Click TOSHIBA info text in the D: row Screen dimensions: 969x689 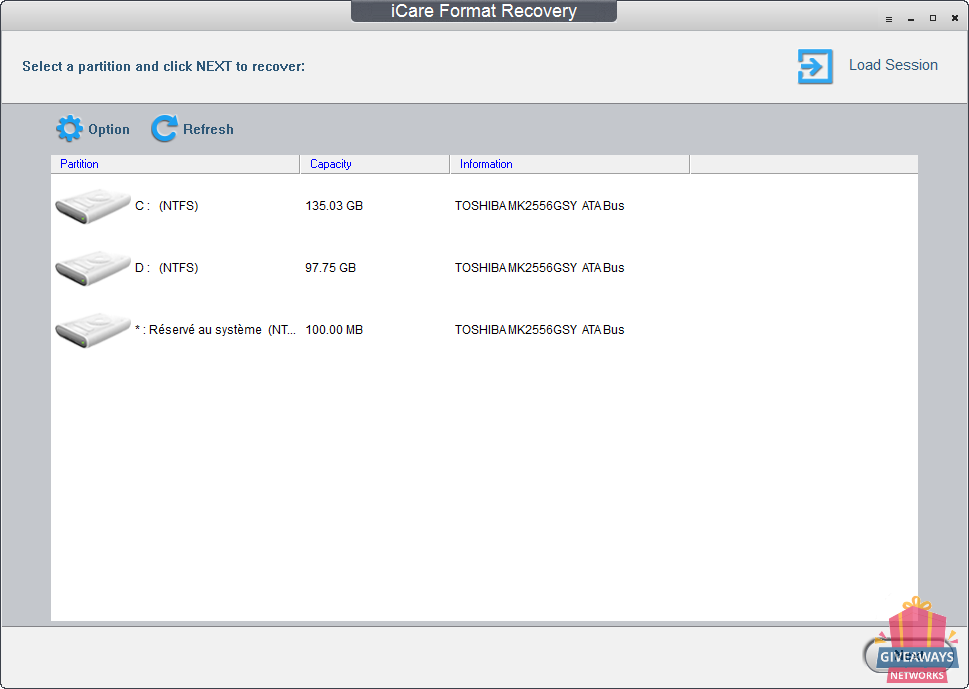point(540,268)
